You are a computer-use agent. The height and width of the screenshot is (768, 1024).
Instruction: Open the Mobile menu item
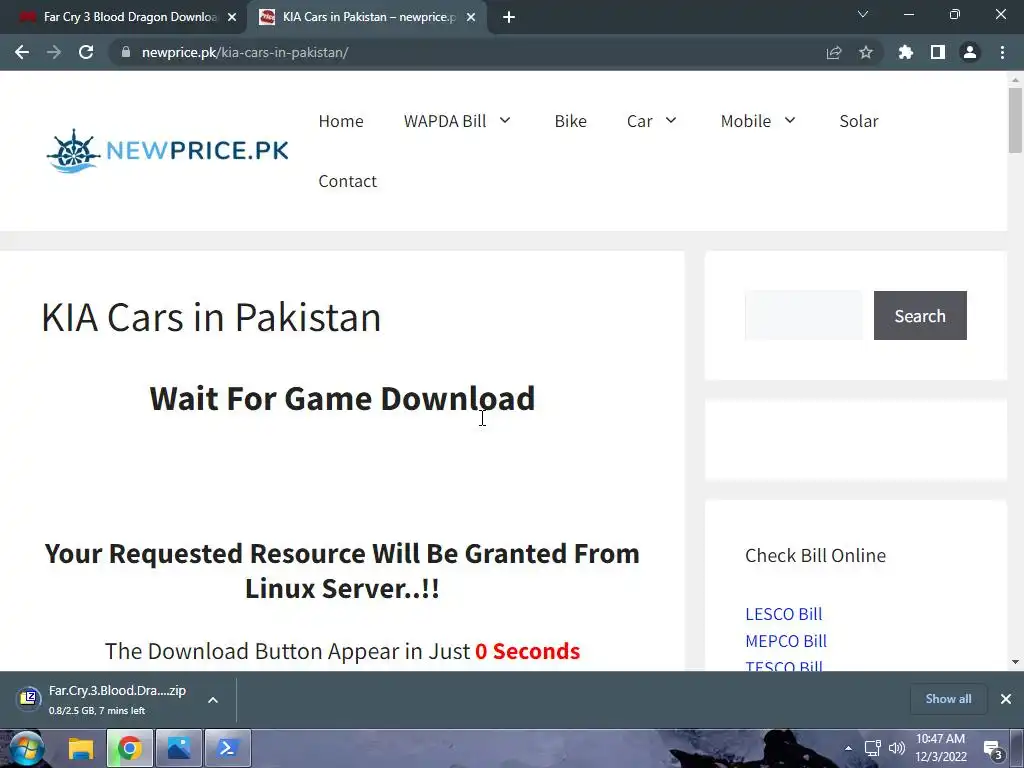745,121
